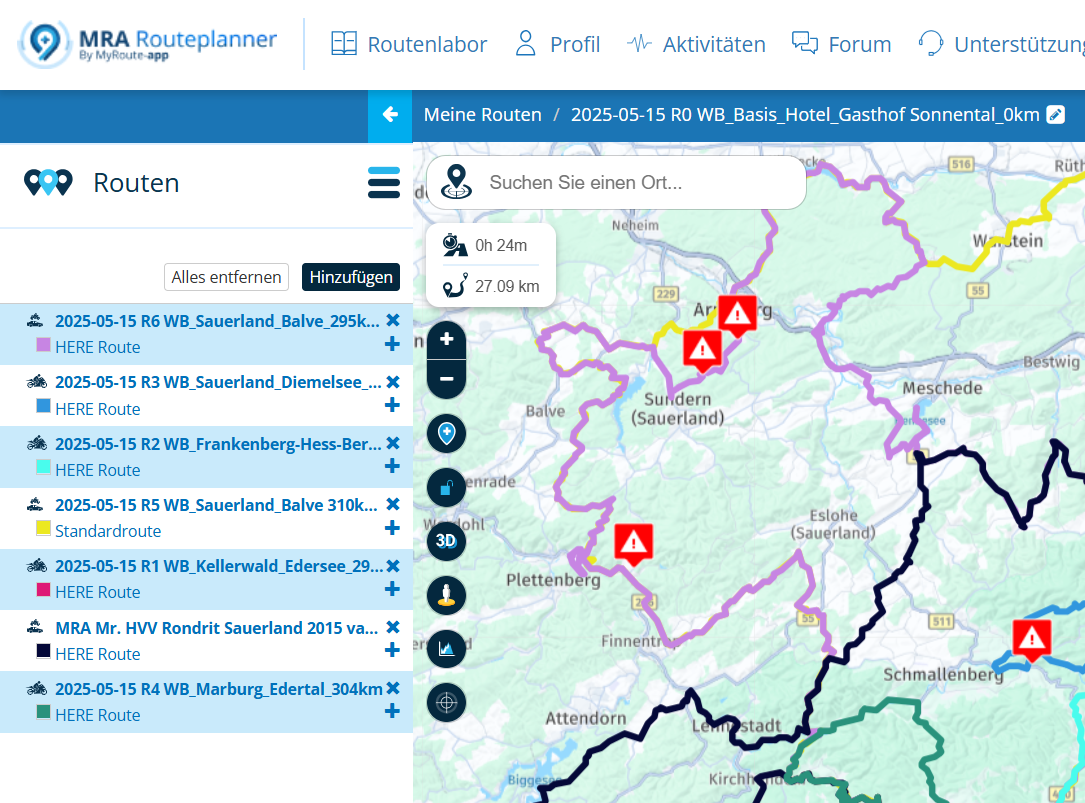The width and height of the screenshot is (1085, 803).
Task: Click the yellow swatch of R5 route
Action: coord(43,528)
